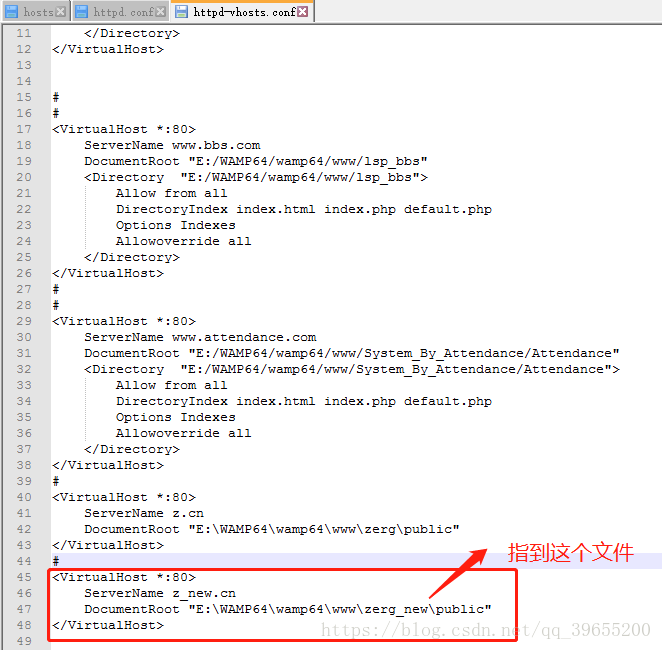Click 'ServerName www.bbs.com' line

(x=172, y=145)
